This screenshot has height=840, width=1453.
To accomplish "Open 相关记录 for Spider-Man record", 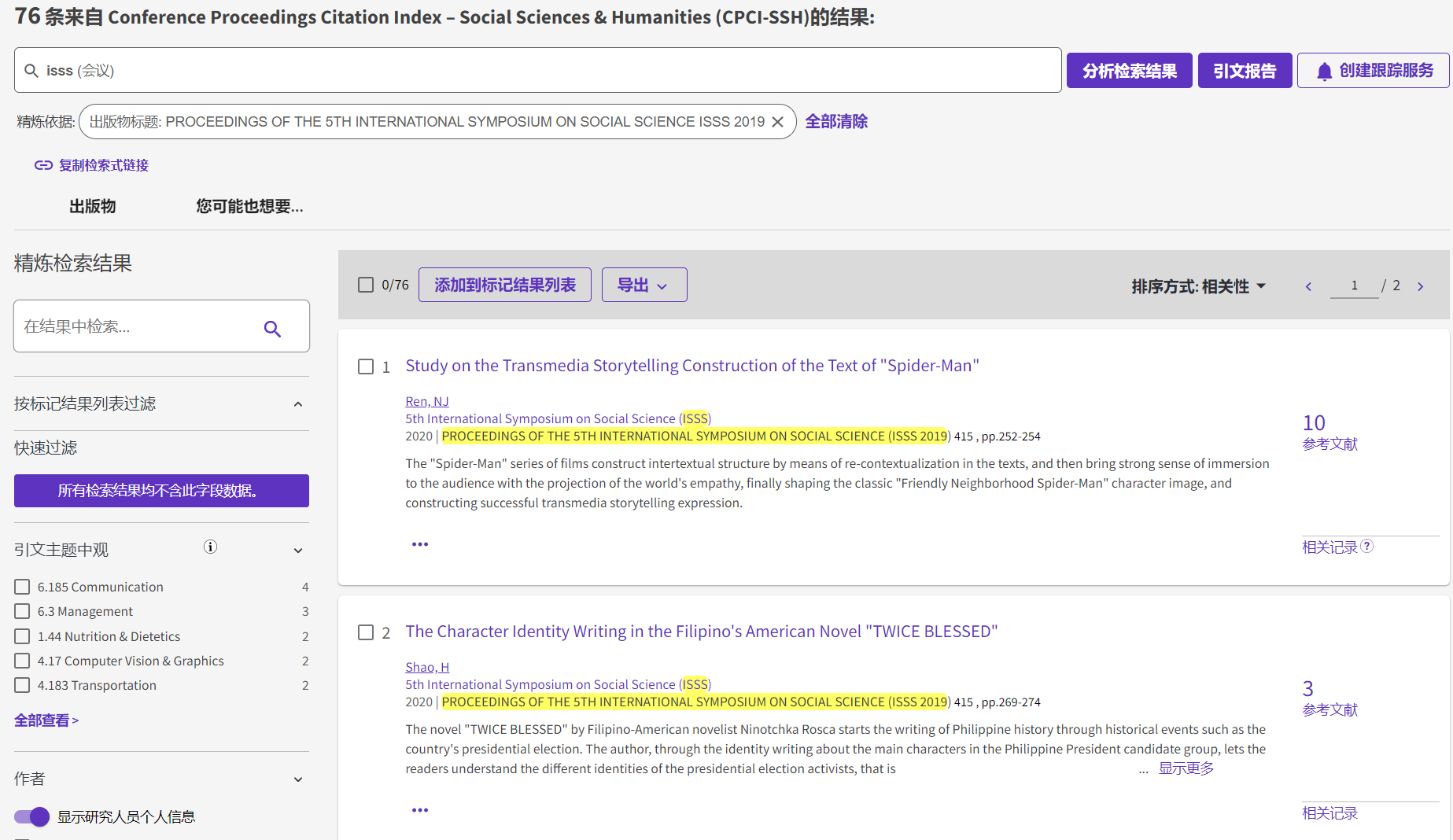I will tap(1329, 547).
